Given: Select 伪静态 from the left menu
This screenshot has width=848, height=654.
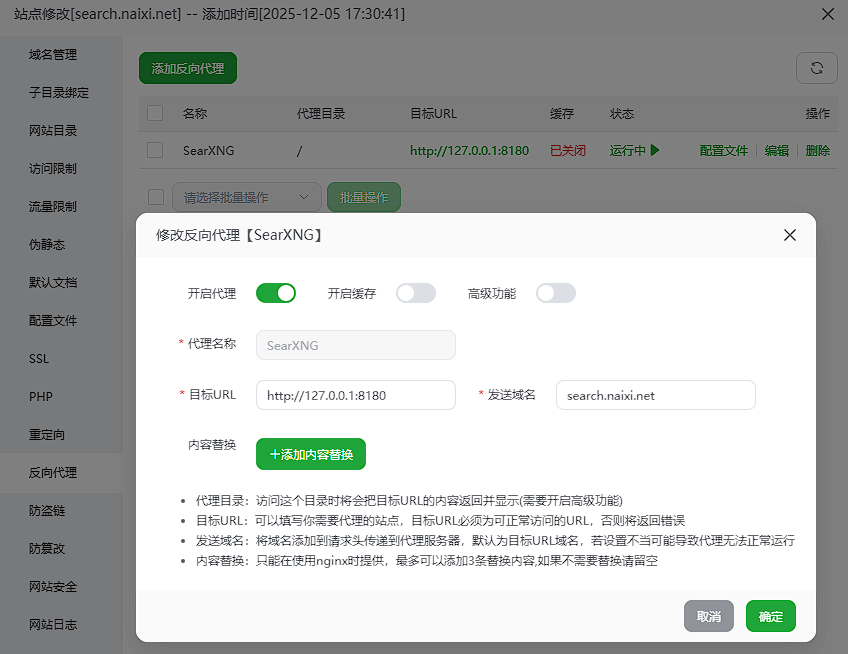Looking at the screenshot, I should (47, 244).
